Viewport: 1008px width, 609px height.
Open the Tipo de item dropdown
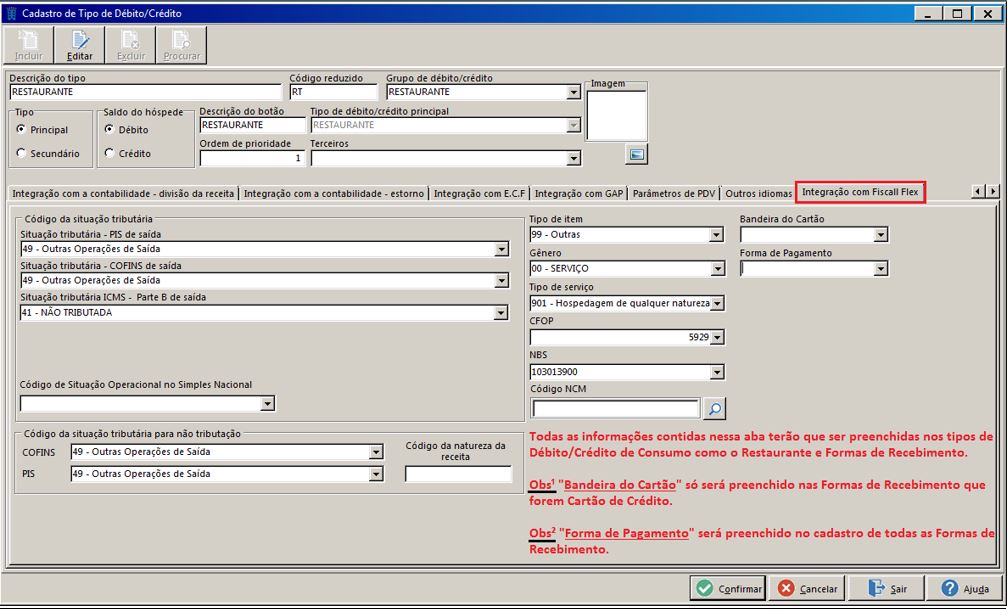717,235
